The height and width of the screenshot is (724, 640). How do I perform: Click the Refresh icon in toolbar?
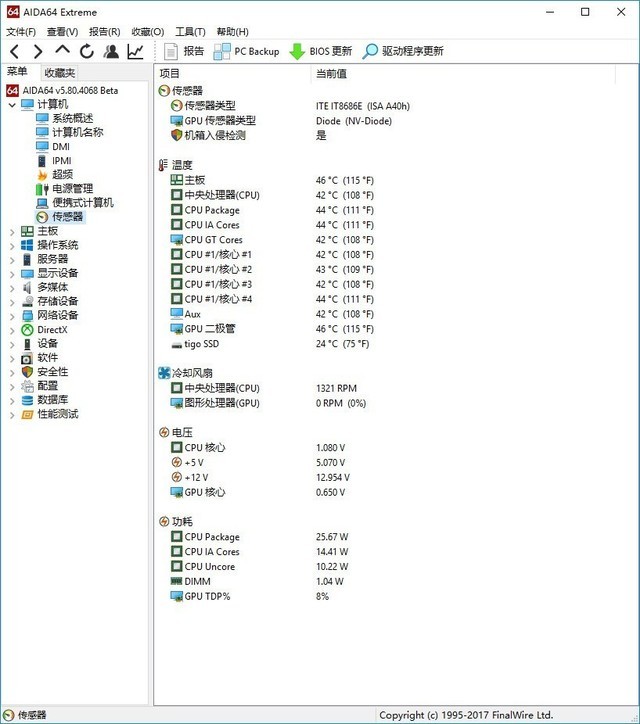(87, 51)
